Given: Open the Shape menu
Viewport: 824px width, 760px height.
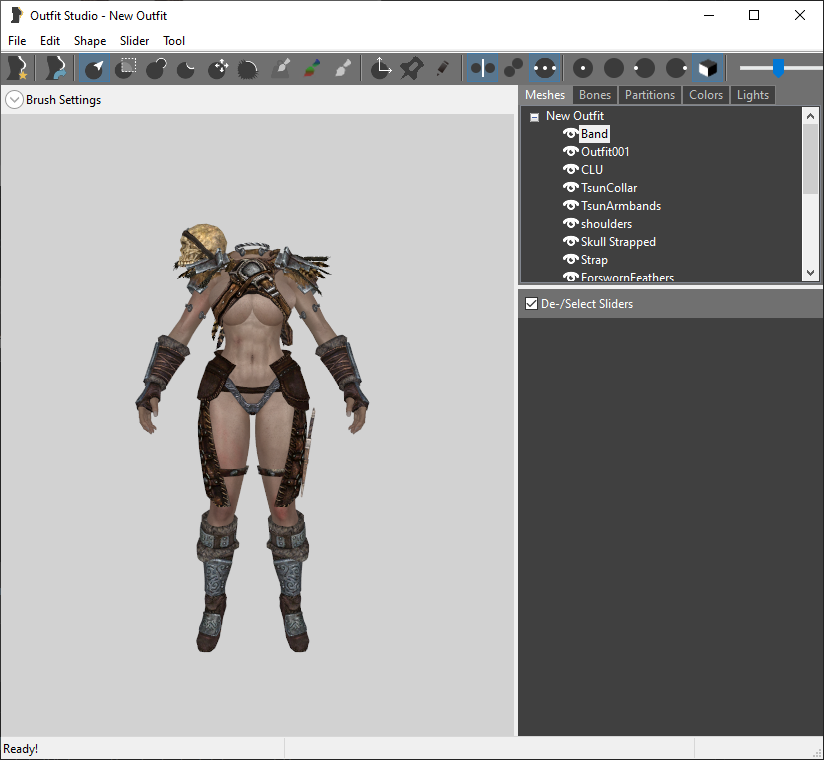Looking at the screenshot, I should coord(90,40).
